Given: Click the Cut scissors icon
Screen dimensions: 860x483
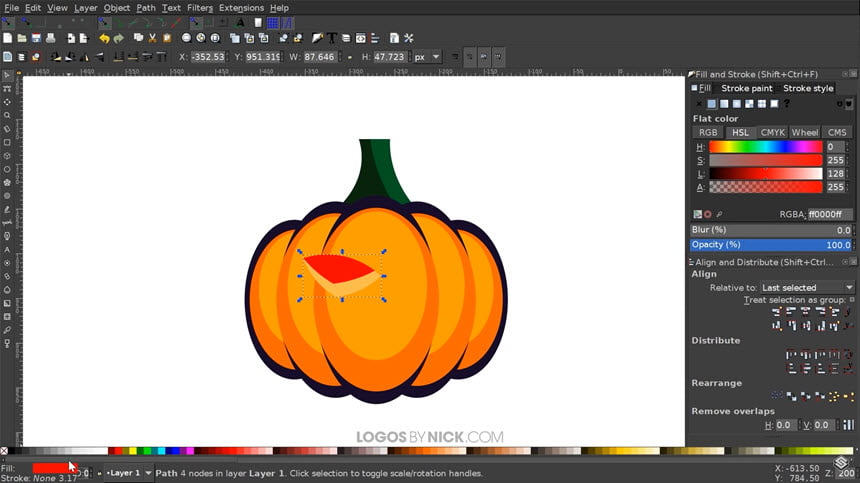Looking at the screenshot, I should point(152,38).
